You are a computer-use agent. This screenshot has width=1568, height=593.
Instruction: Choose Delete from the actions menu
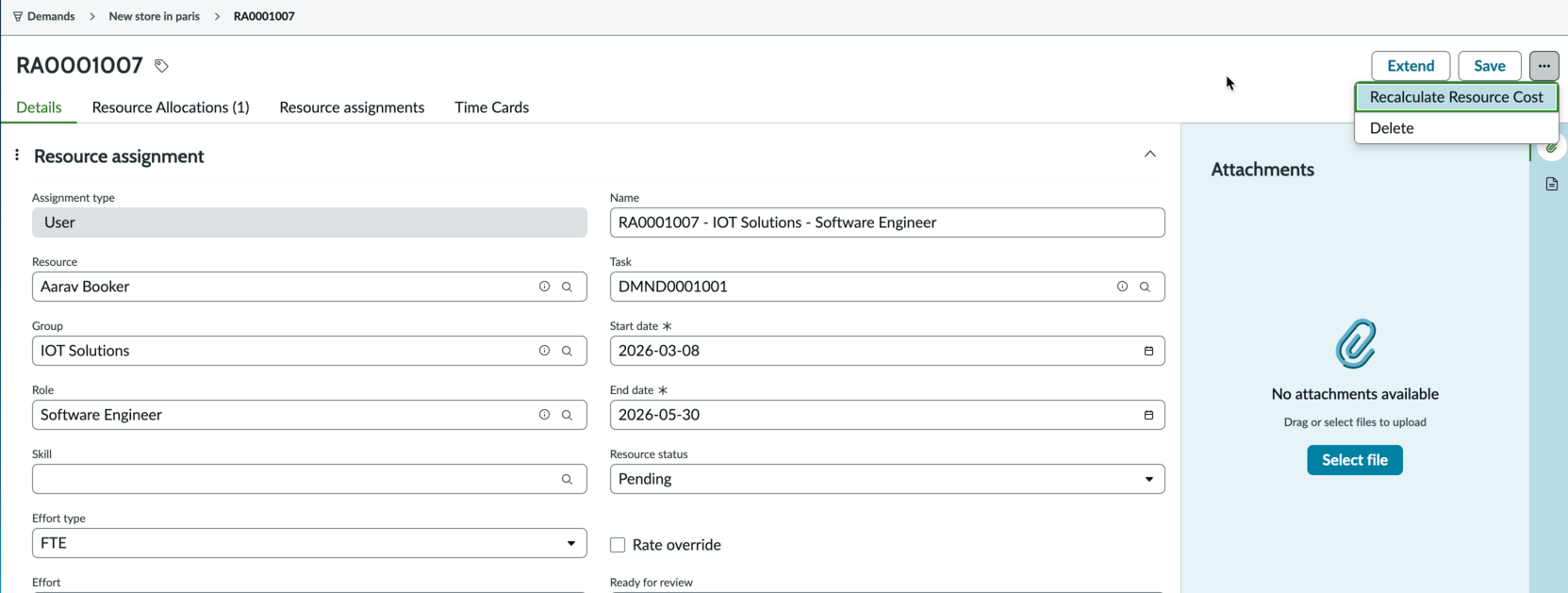coord(1456,128)
